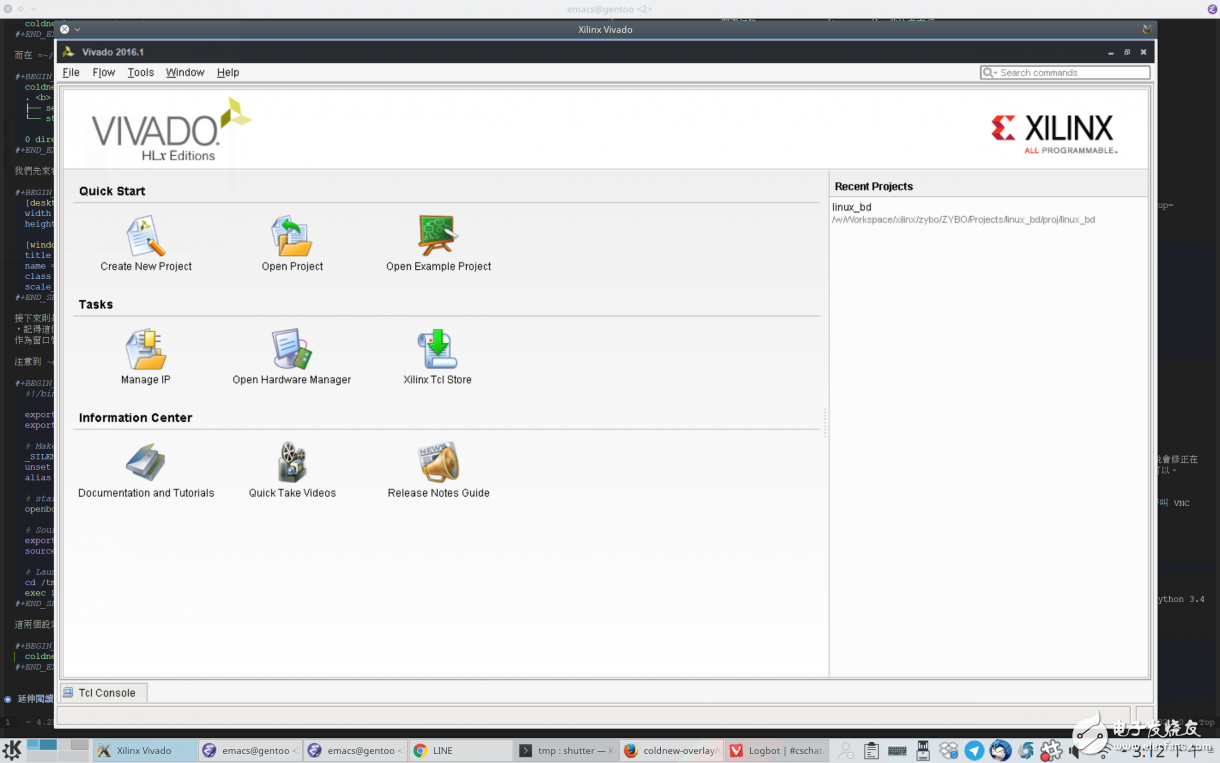Viewport: 1220px width, 763px height.
Task: Switch to the Tcl Console tab
Action: pyautogui.click(x=104, y=693)
